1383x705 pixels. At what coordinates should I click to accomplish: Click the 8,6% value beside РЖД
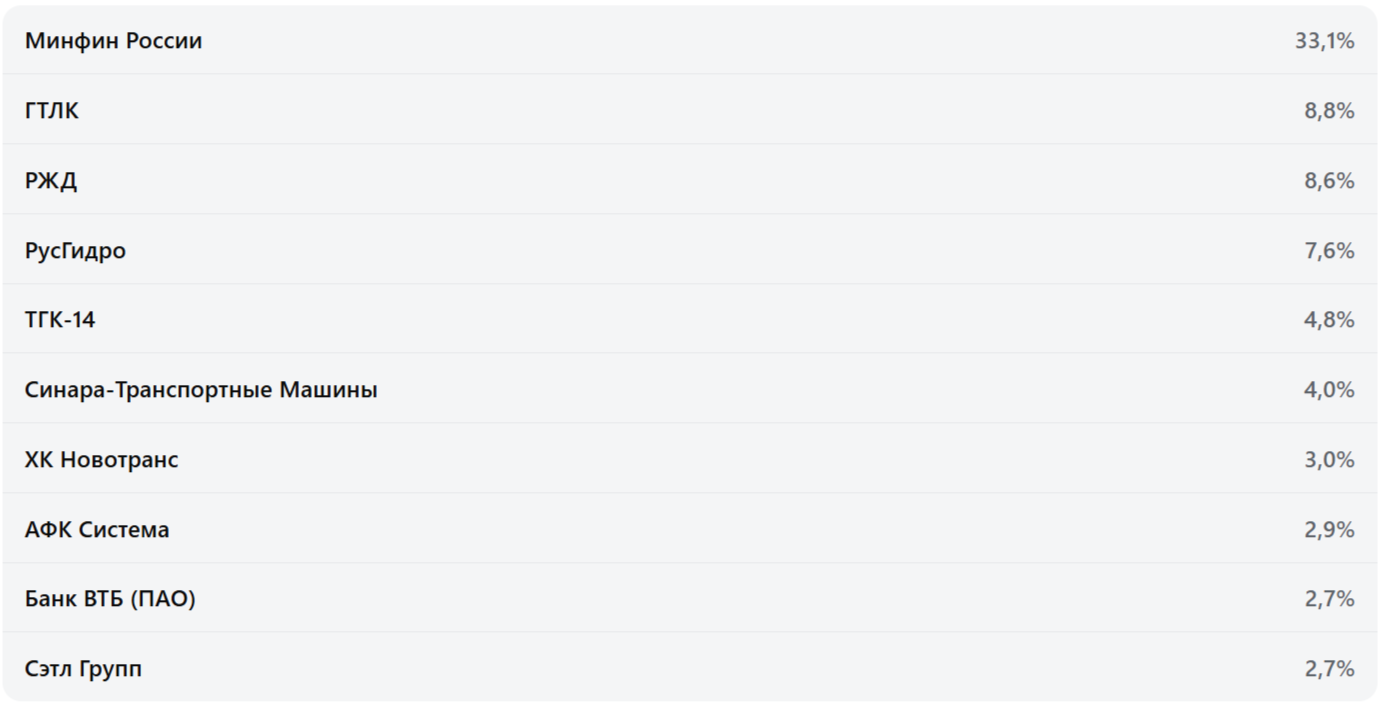pyautogui.click(x=1329, y=181)
